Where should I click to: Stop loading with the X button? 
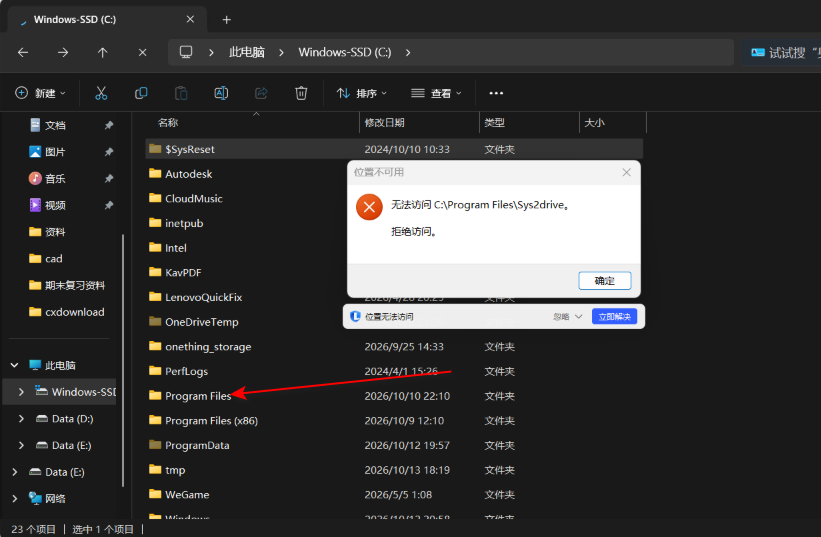pyautogui.click(x=142, y=52)
